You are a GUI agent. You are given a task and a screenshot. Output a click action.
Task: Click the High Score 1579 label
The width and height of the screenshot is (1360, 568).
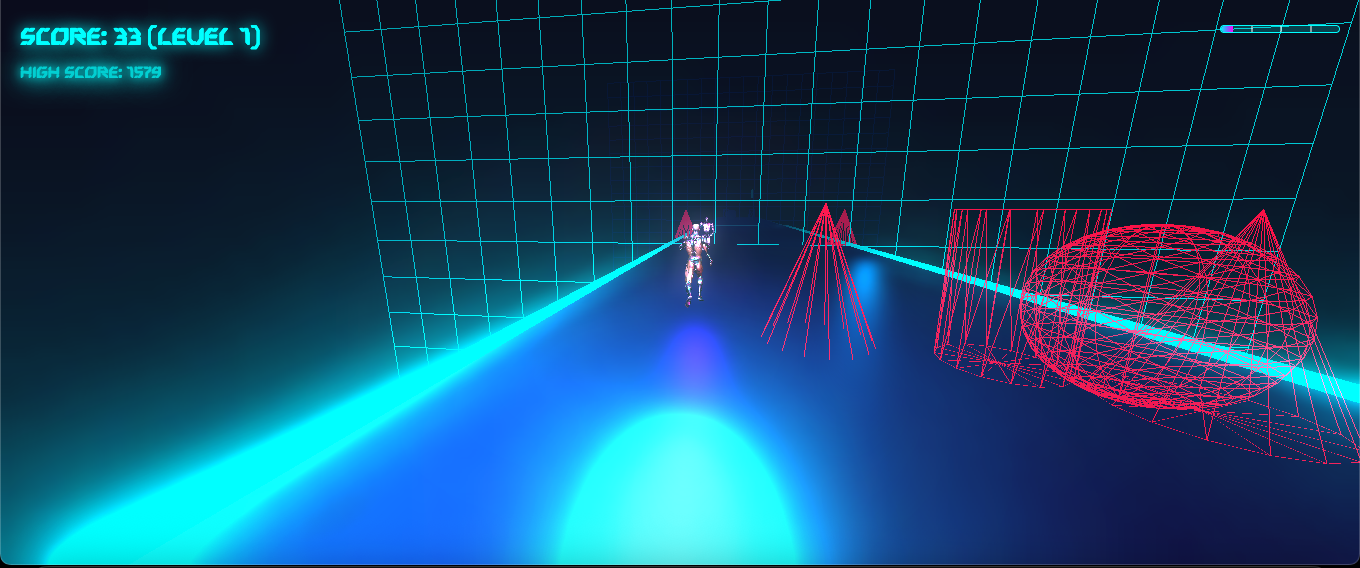pyautogui.click(x=91, y=72)
